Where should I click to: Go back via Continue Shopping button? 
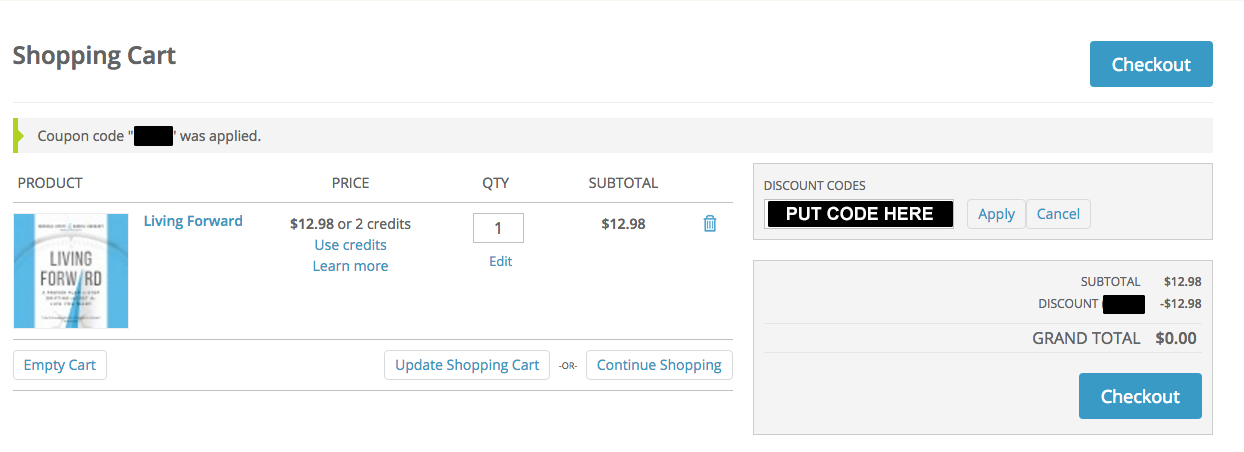tap(659, 365)
